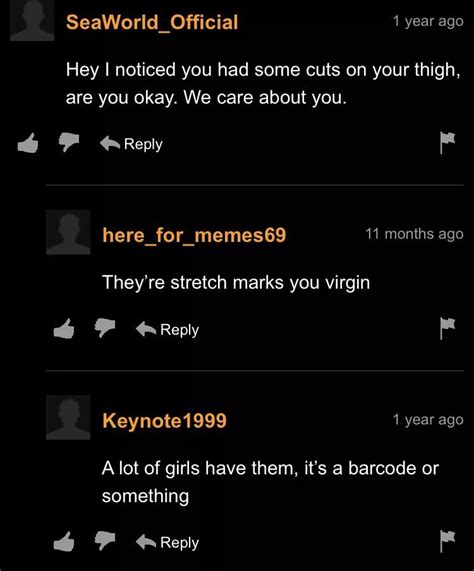This screenshot has height=571, width=474.
Task: Click Keynote1999 avatar thumbnail
Action: click(68, 418)
